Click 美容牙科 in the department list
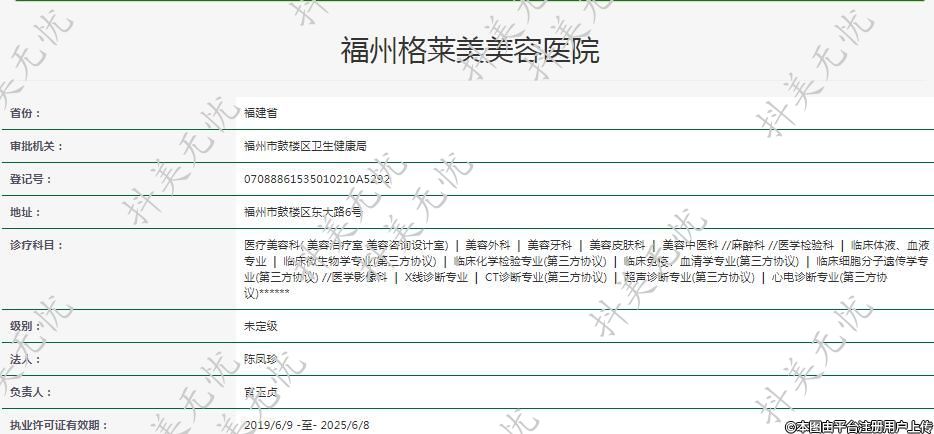Viewport: 934px width, 434px height. (550, 245)
